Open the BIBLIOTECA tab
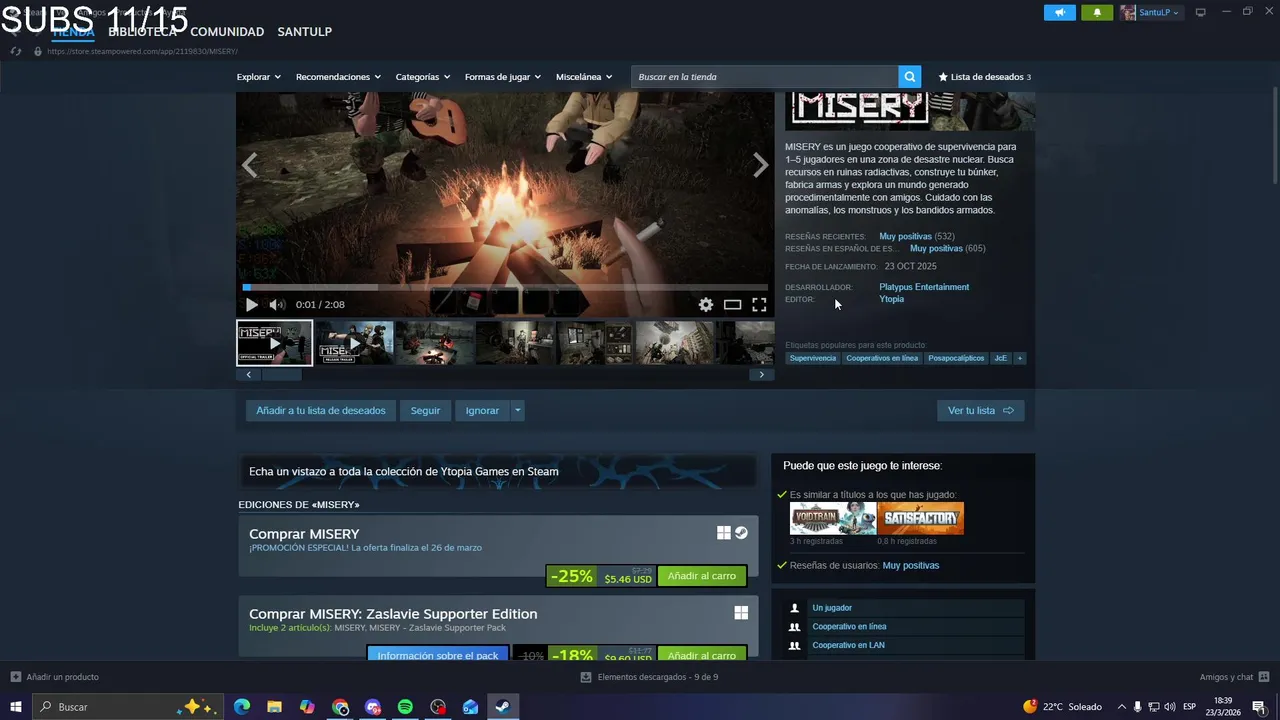The image size is (1280, 720). tap(142, 32)
